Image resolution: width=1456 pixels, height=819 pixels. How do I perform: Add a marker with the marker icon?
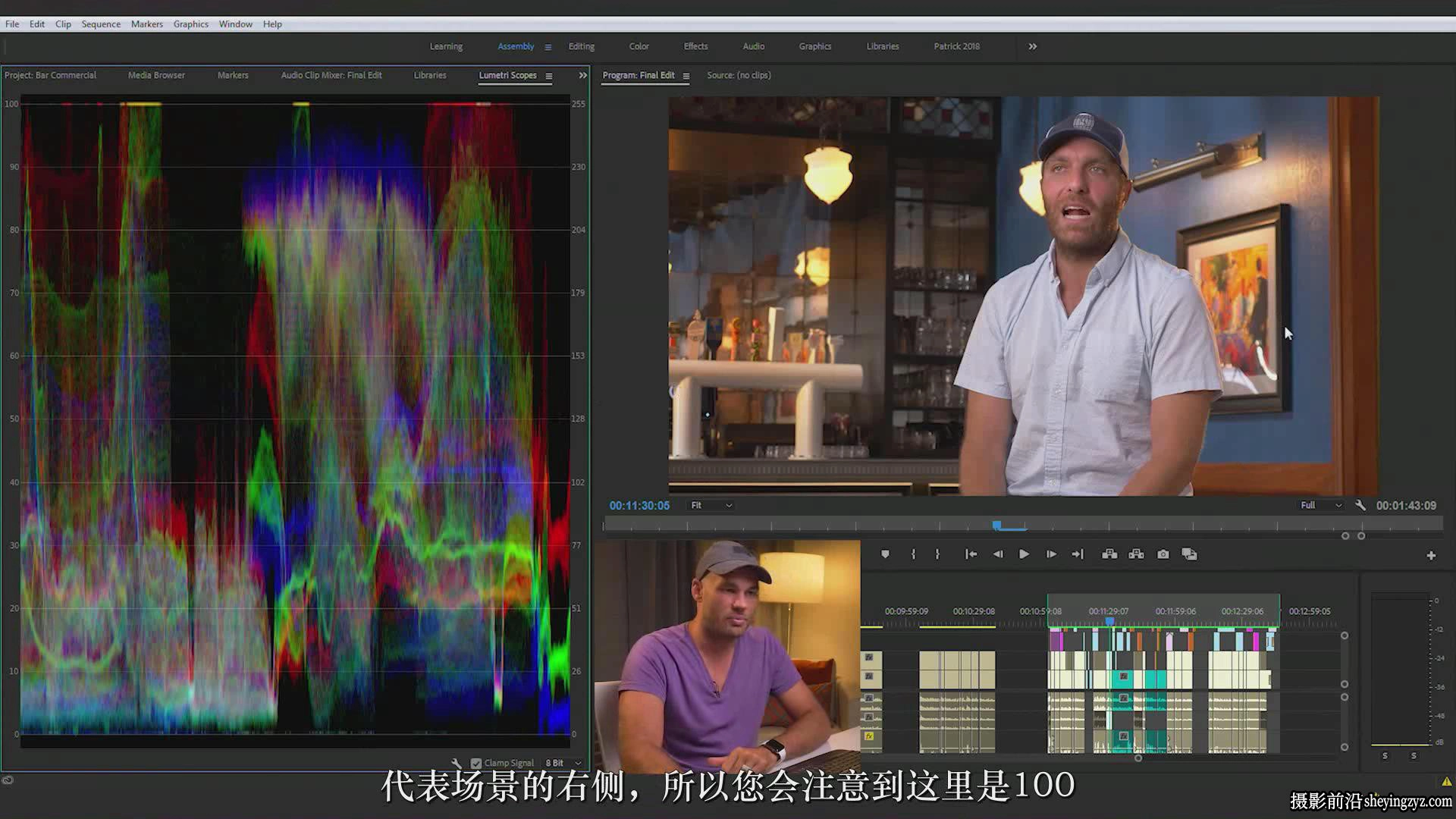[x=885, y=554]
